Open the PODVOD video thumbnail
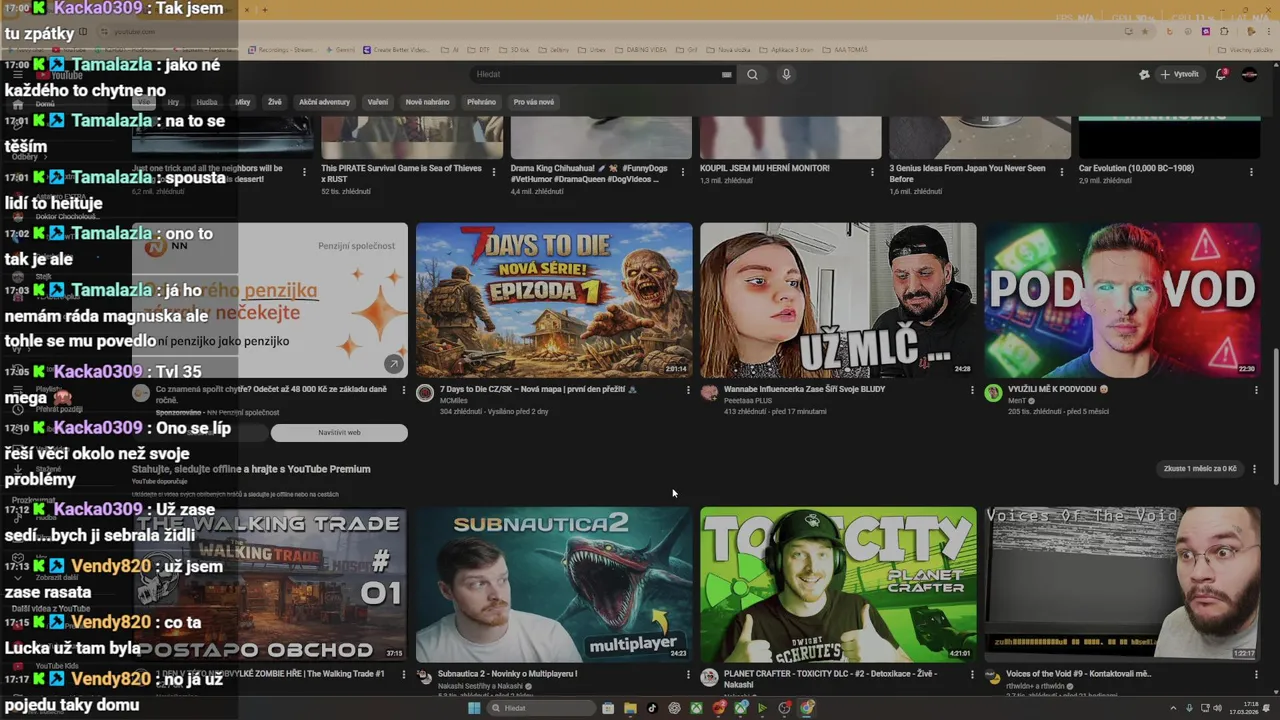 tap(1122, 300)
